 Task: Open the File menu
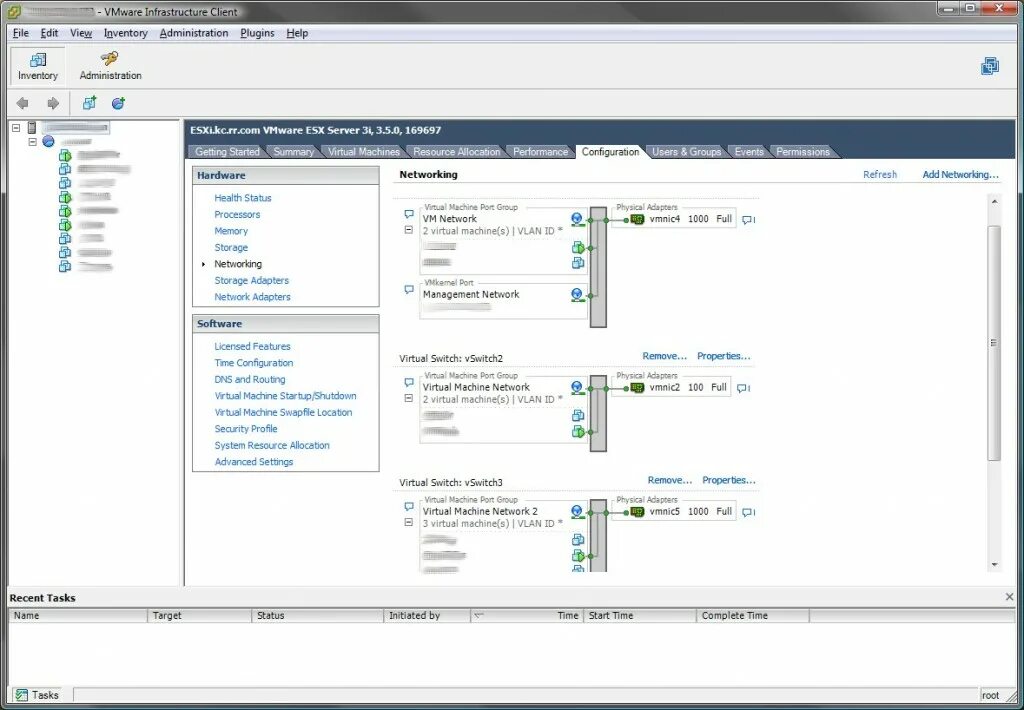pos(21,33)
